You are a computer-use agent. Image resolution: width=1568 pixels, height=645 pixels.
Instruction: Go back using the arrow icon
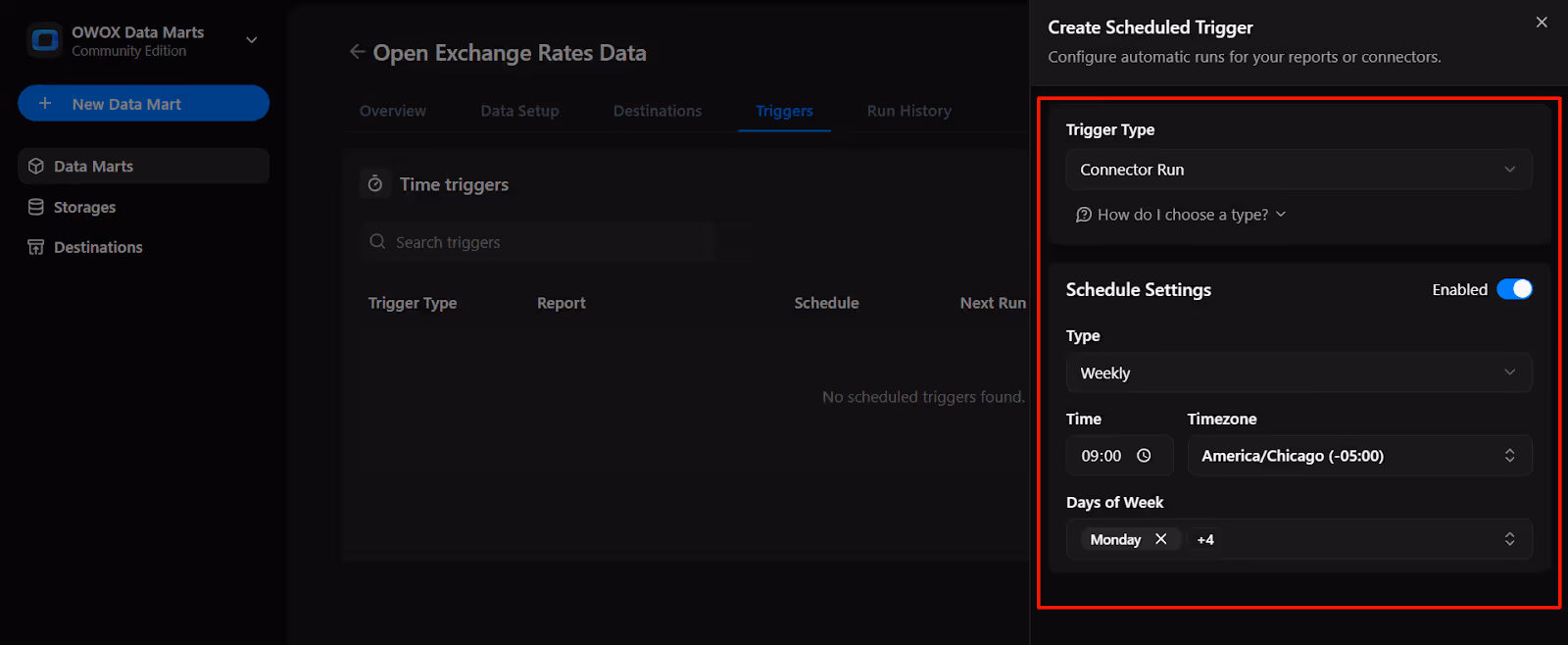358,52
